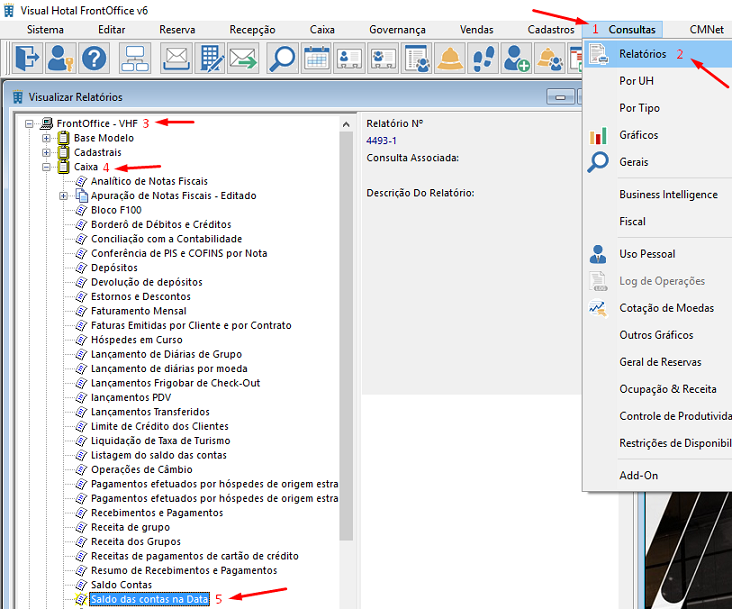The width and height of the screenshot is (732, 609).
Task: Click the Relatórios printer document icon
Action: coord(598,54)
